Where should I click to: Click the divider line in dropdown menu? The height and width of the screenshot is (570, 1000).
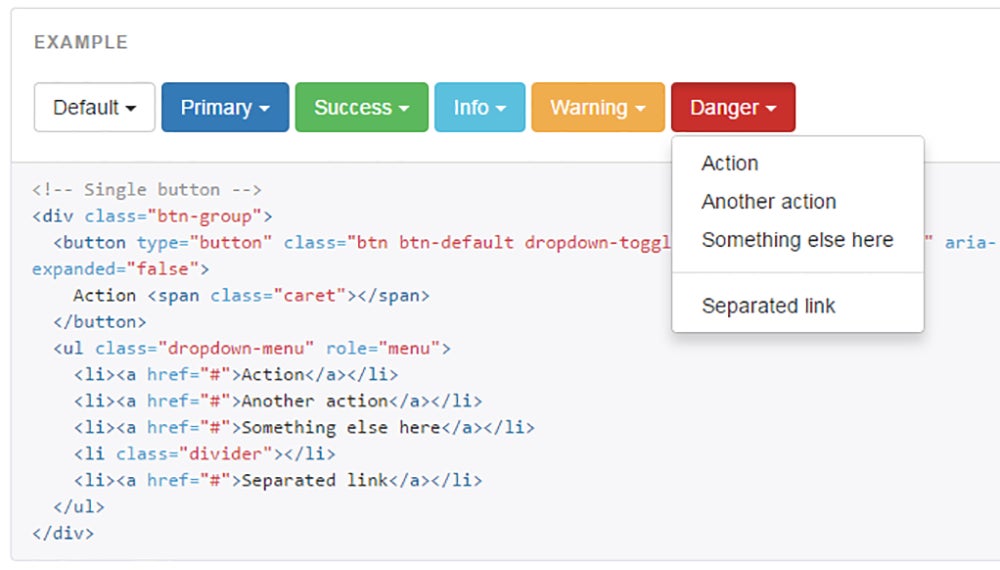click(x=797, y=272)
